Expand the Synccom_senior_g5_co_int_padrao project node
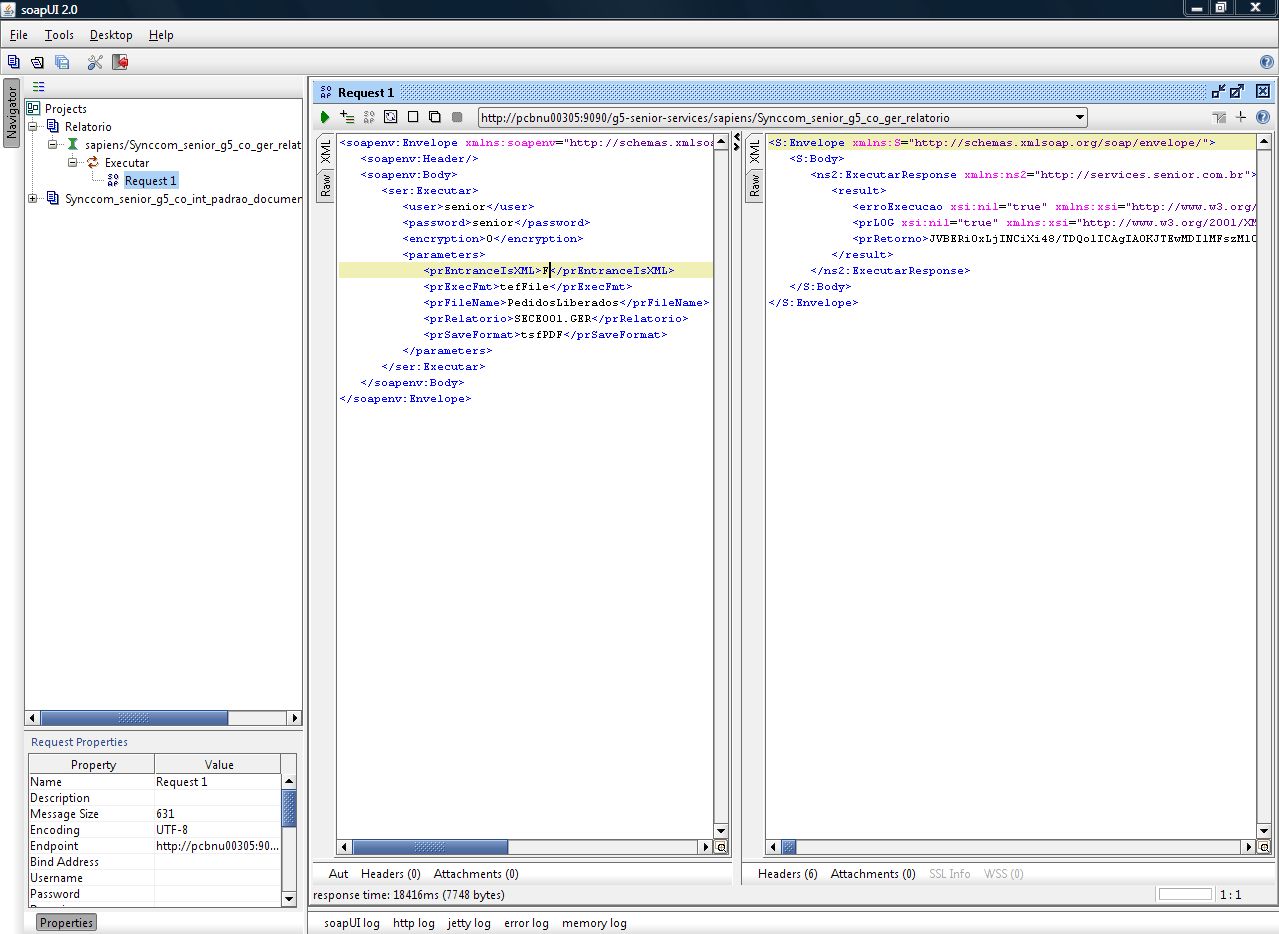This screenshot has height=934, width=1279. click(x=33, y=199)
